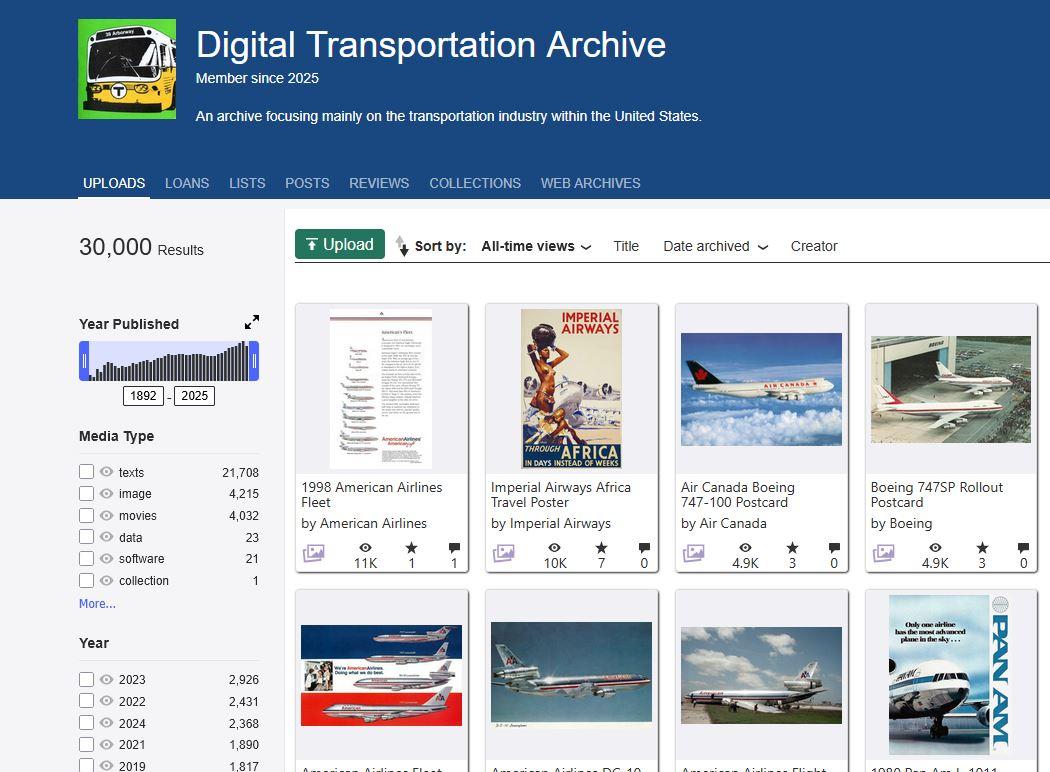Switch to the COLLECTIONS tab
The height and width of the screenshot is (772, 1050).
(475, 183)
